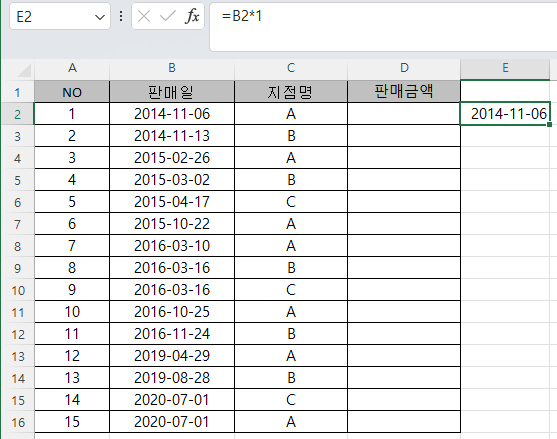
Task: Click the Insert Function fx icon
Action: click(x=192, y=16)
